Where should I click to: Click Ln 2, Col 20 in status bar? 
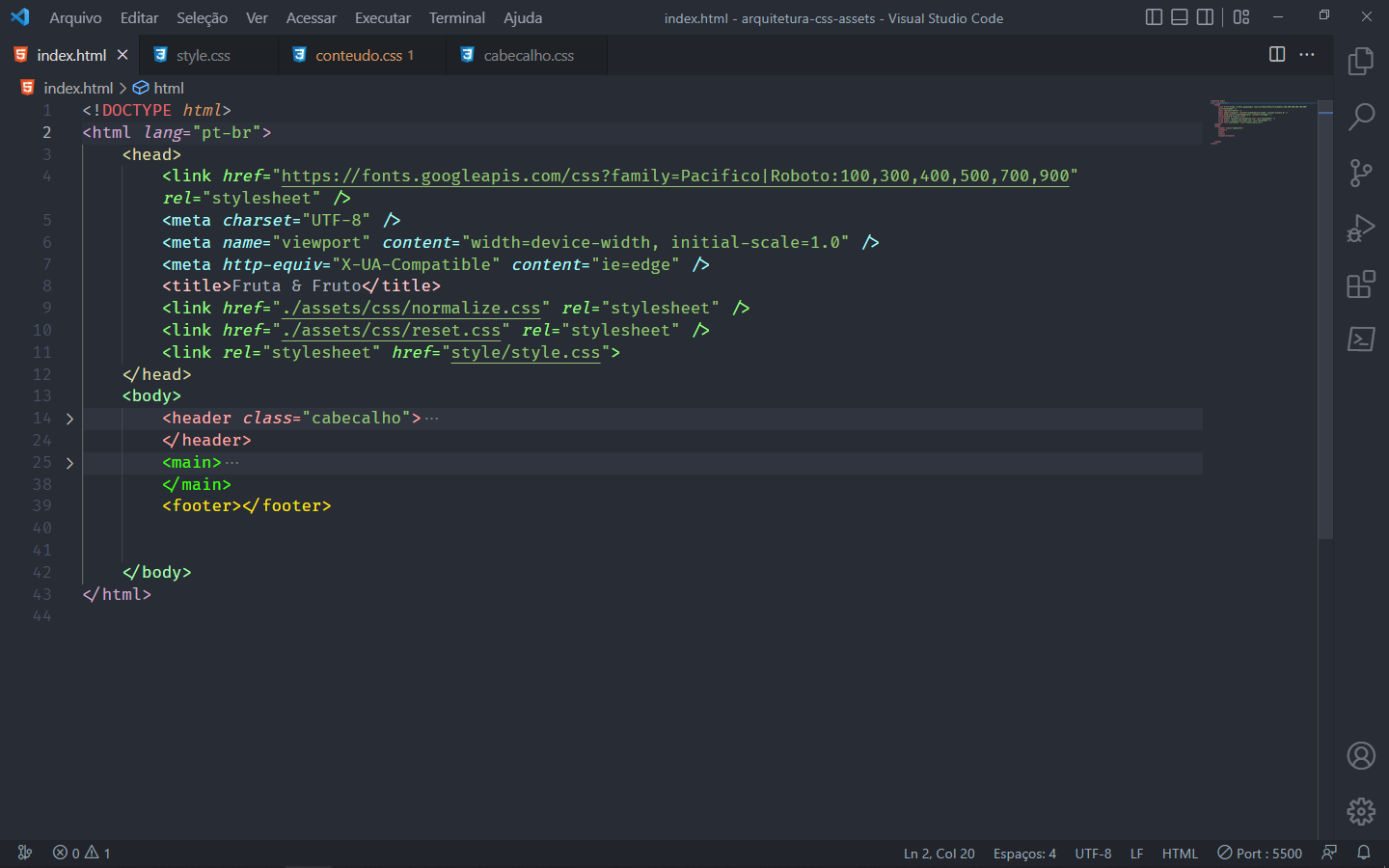(939, 853)
